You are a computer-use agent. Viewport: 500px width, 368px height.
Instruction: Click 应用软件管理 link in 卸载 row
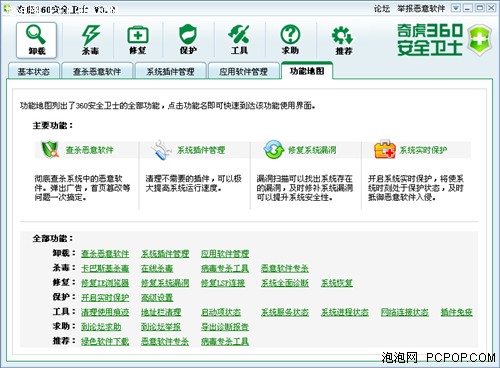pos(225,254)
